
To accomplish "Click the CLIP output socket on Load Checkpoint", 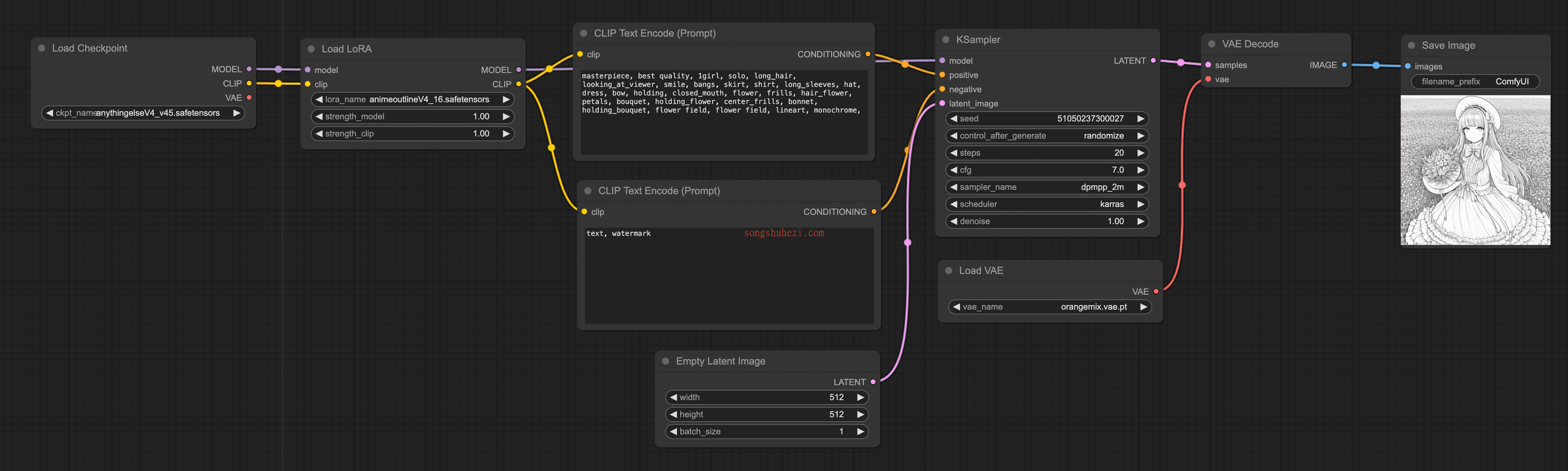I will [x=249, y=83].
